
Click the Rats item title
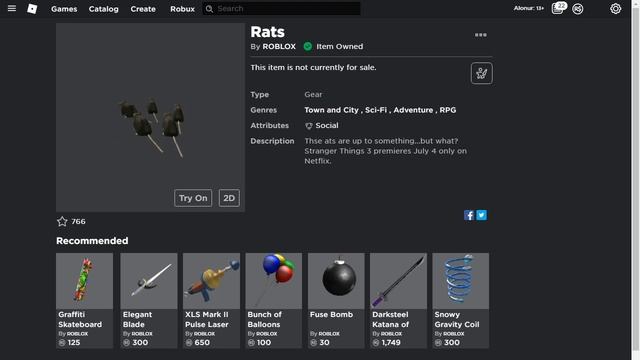[267, 32]
